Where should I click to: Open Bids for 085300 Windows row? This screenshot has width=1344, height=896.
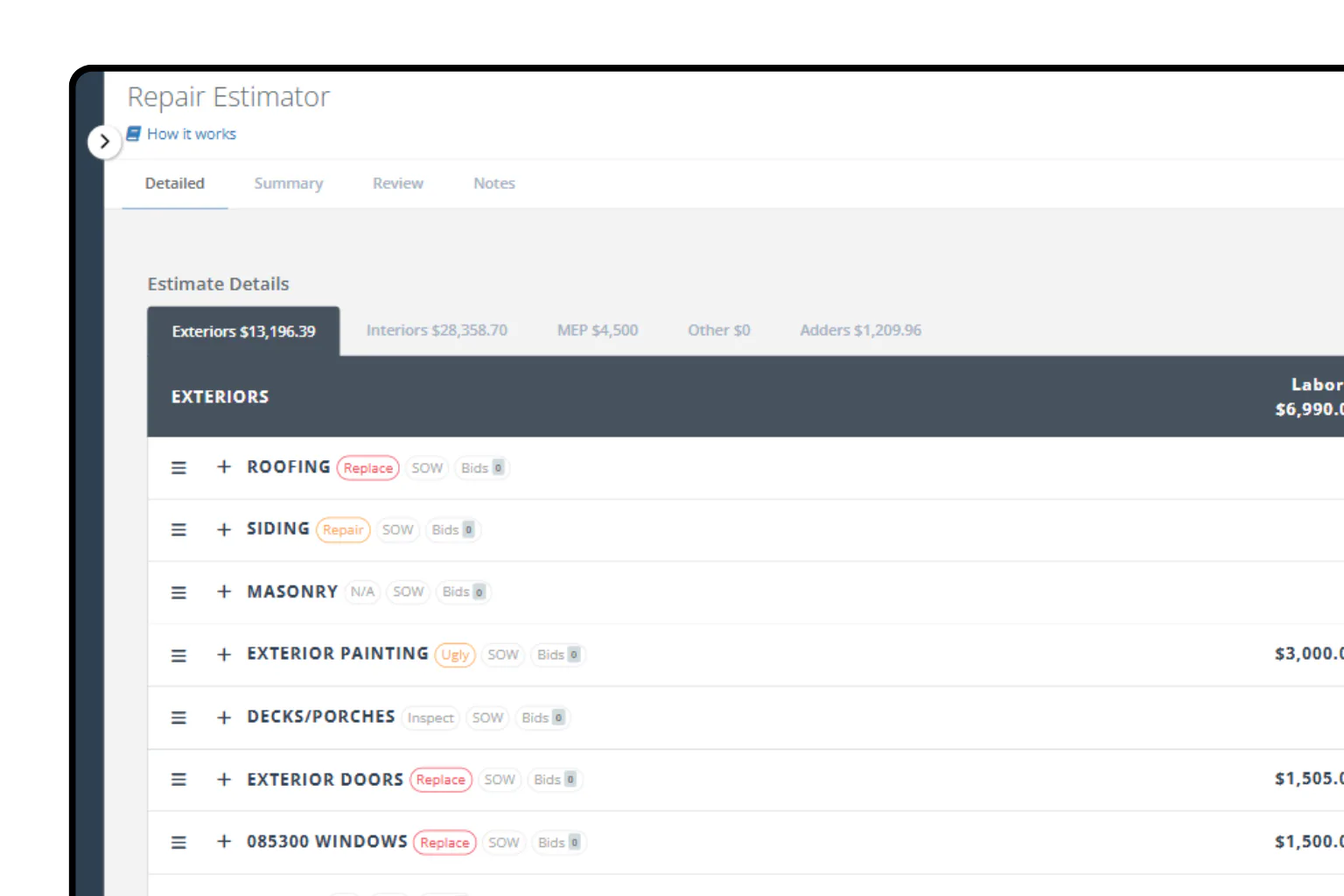pyautogui.click(x=559, y=843)
